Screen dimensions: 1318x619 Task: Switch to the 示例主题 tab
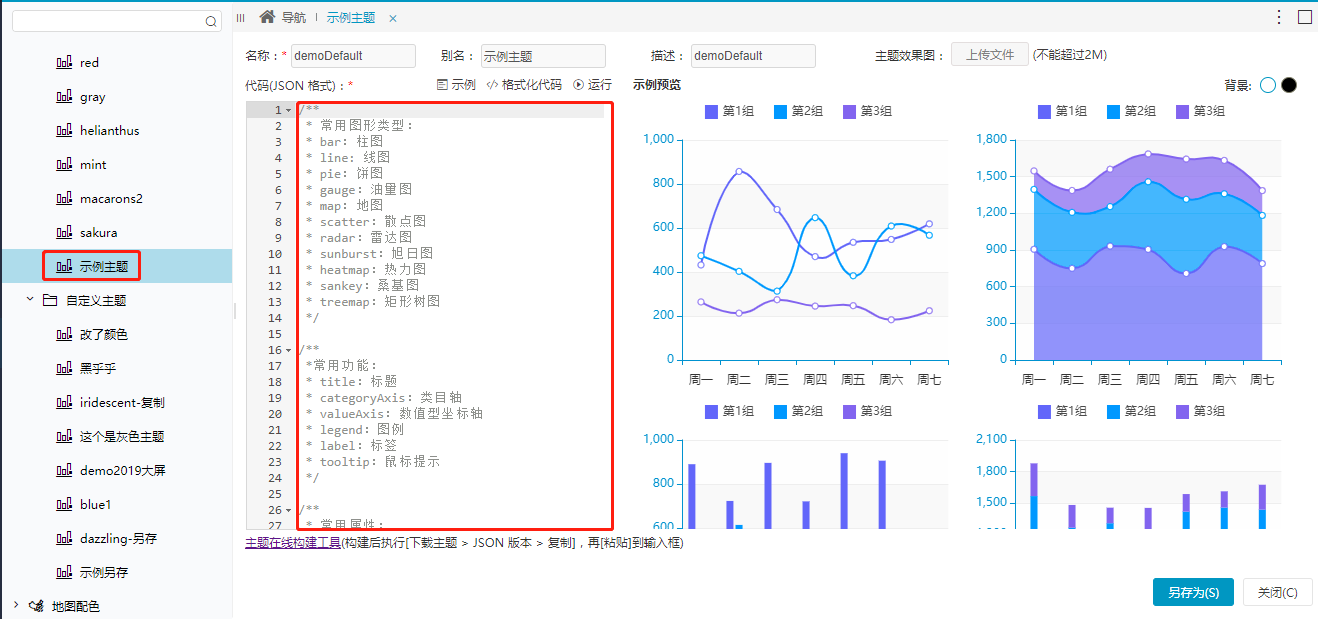351,18
